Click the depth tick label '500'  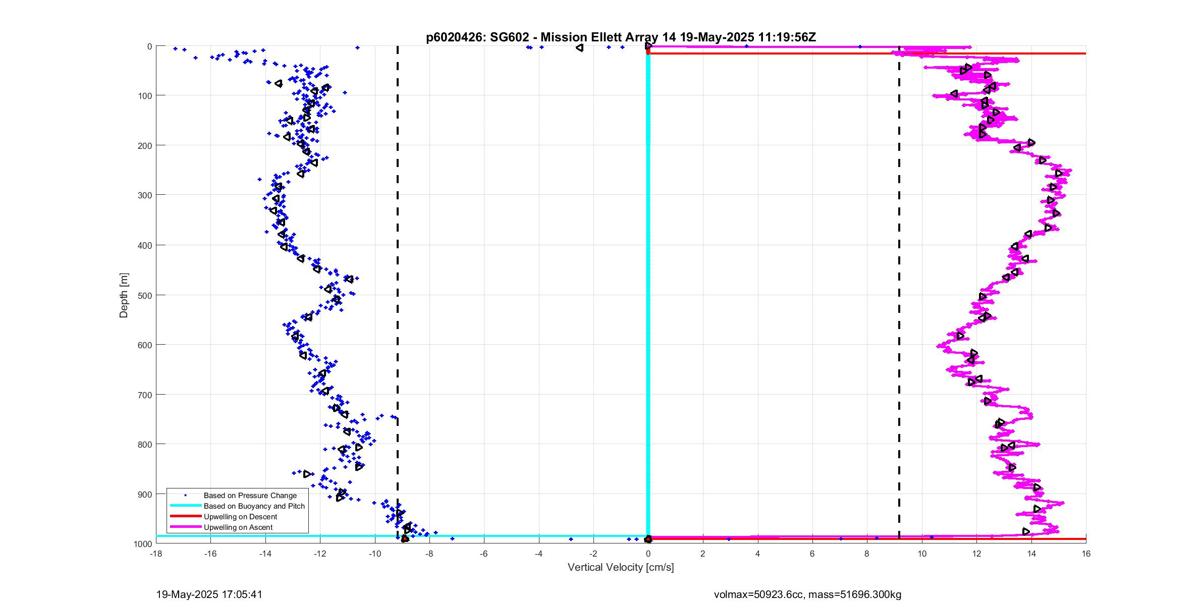[145, 295]
